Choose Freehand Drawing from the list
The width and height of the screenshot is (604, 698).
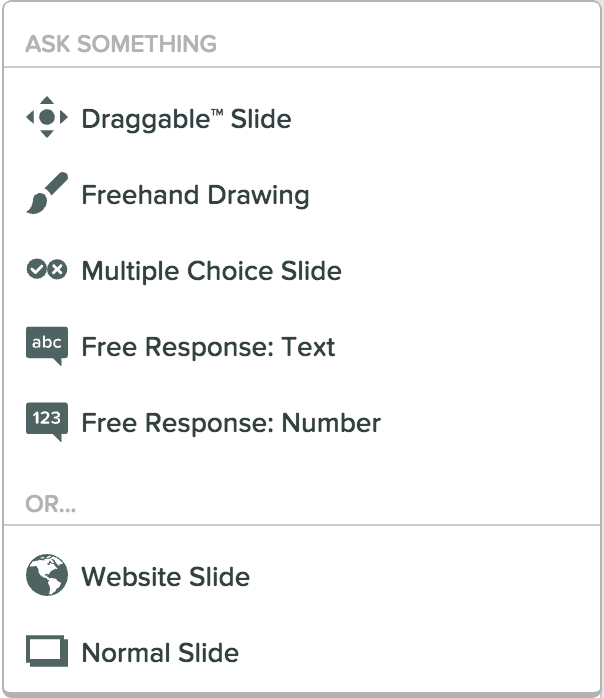coord(195,195)
